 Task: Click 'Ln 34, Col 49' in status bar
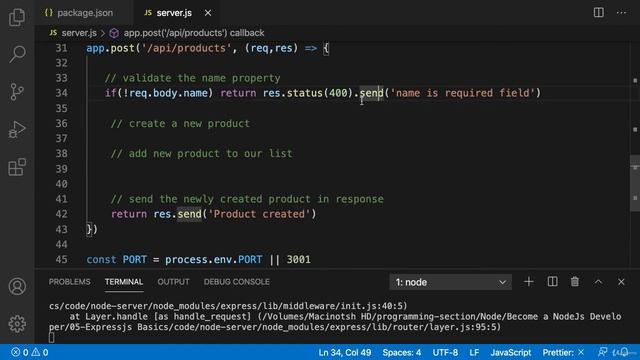(x=344, y=352)
